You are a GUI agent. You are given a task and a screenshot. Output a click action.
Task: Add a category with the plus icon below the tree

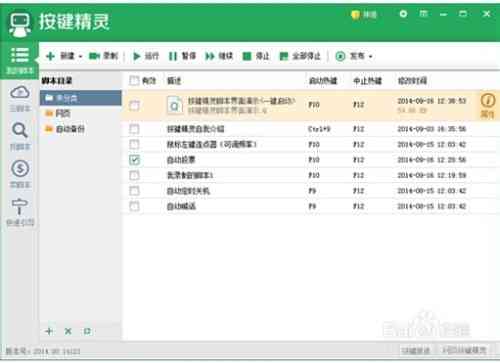[49, 331]
